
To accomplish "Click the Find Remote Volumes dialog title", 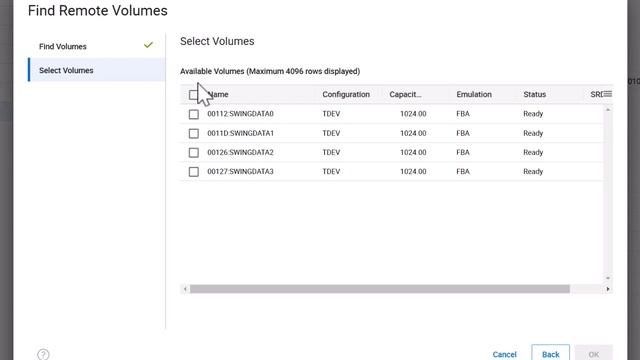I will click(x=98, y=11).
